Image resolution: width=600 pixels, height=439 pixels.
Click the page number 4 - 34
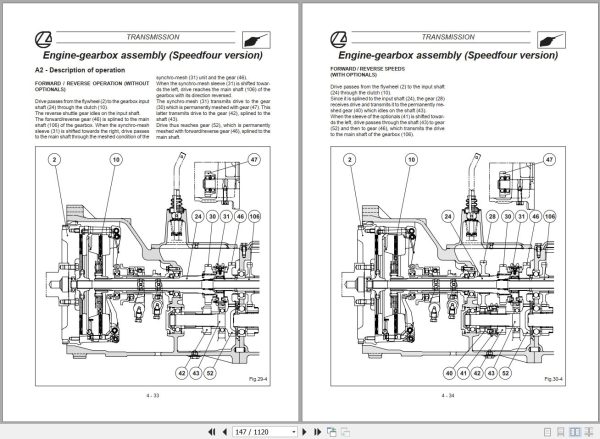coord(448,395)
